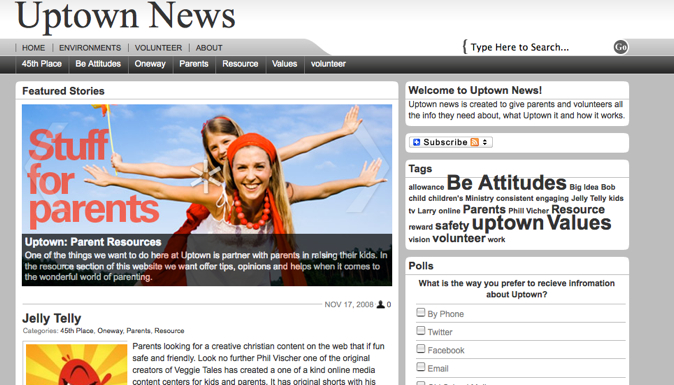Select the Values category tab
This screenshot has width=674, height=385.
click(285, 64)
